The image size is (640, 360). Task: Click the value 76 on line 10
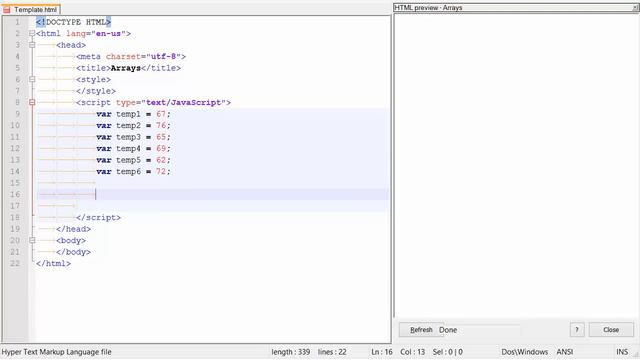click(161, 125)
